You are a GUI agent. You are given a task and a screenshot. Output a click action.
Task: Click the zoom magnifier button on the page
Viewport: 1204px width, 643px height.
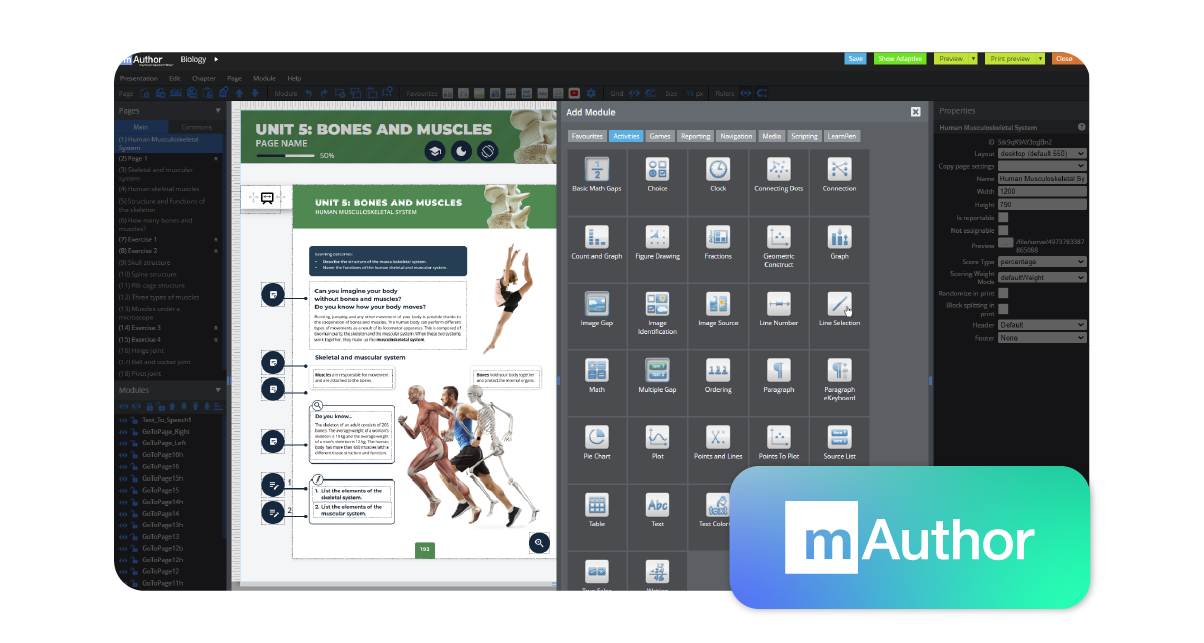click(x=540, y=543)
